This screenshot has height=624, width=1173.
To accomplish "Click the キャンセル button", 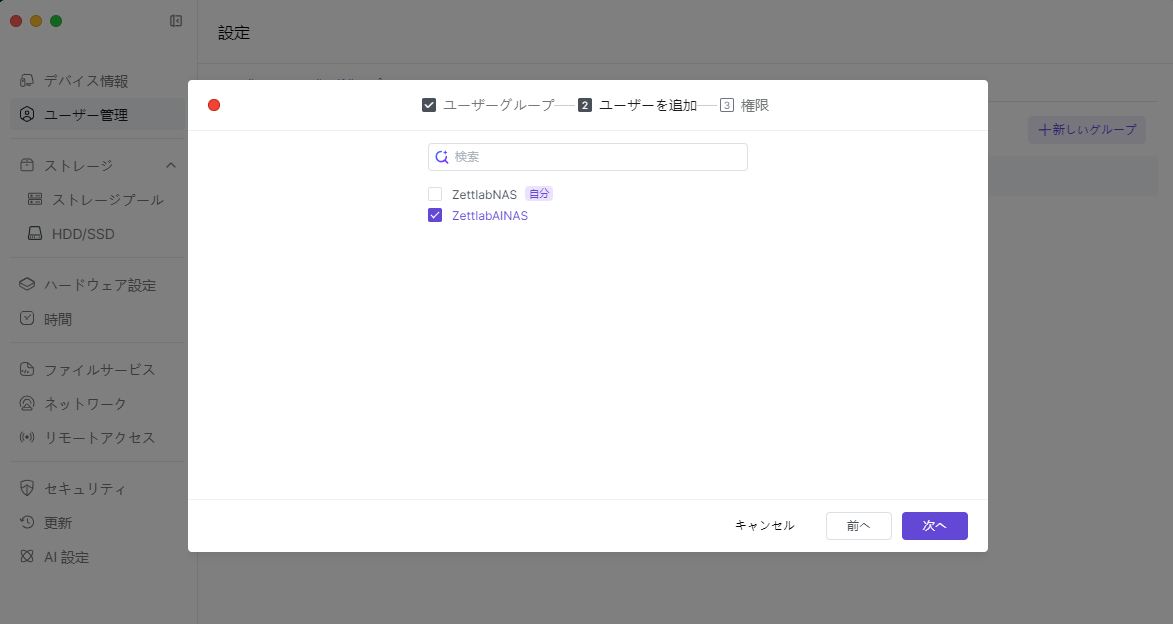I will (764, 526).
